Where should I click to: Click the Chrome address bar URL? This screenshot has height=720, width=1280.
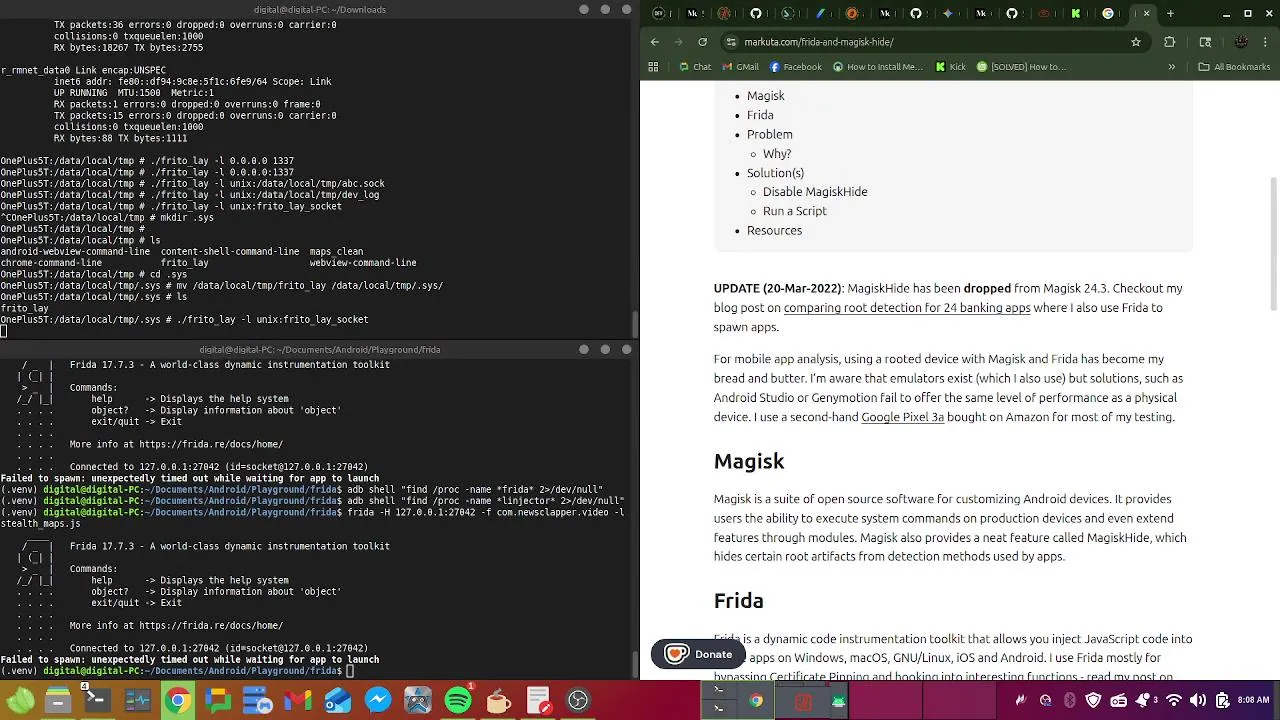coord(819,42)
